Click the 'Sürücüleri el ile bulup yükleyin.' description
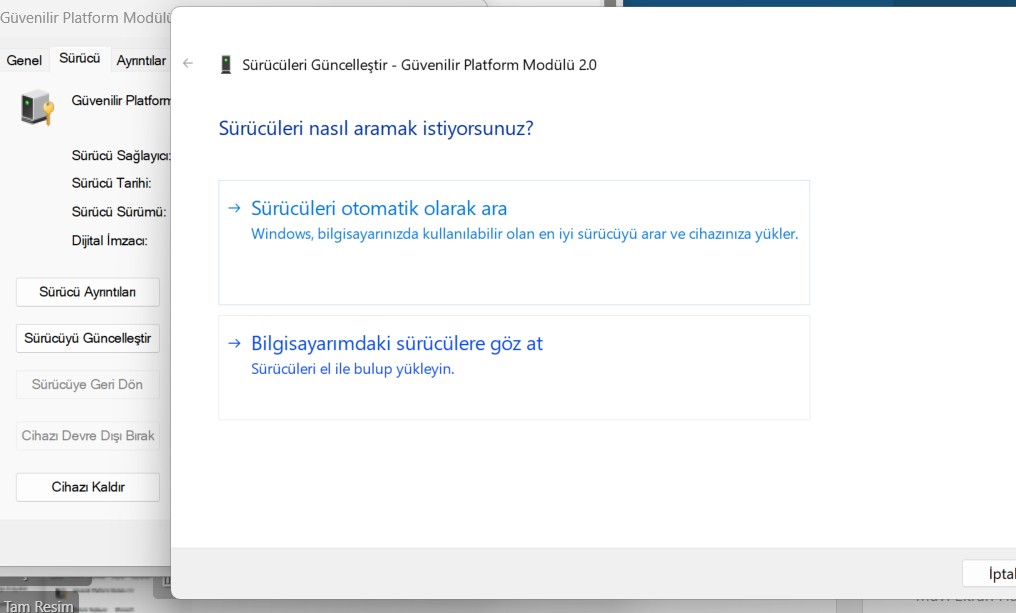The width and height of the screenshot is (1016, 613). coord(352,369)
